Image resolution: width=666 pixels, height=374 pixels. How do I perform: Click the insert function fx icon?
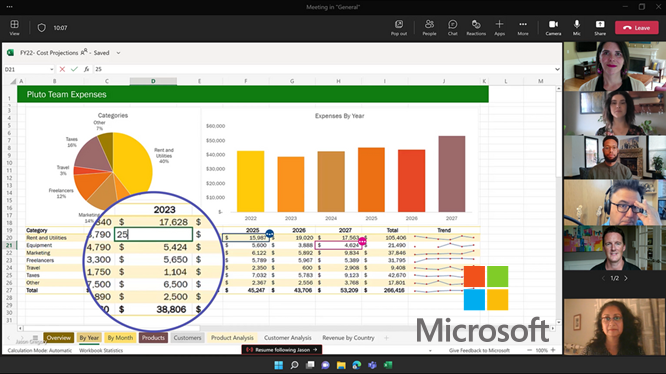coord(86,69)
